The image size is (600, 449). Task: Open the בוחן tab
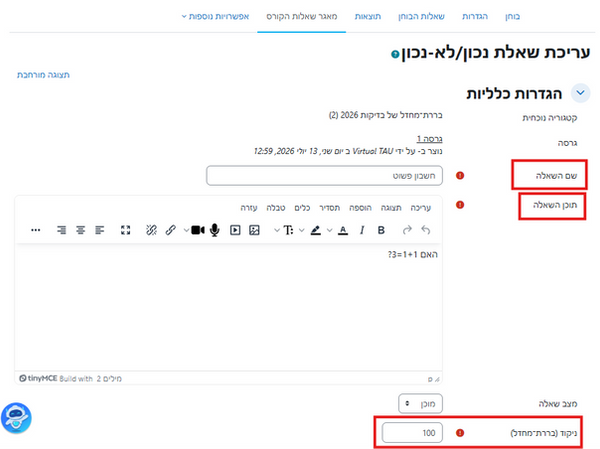[x=512, y=16]
